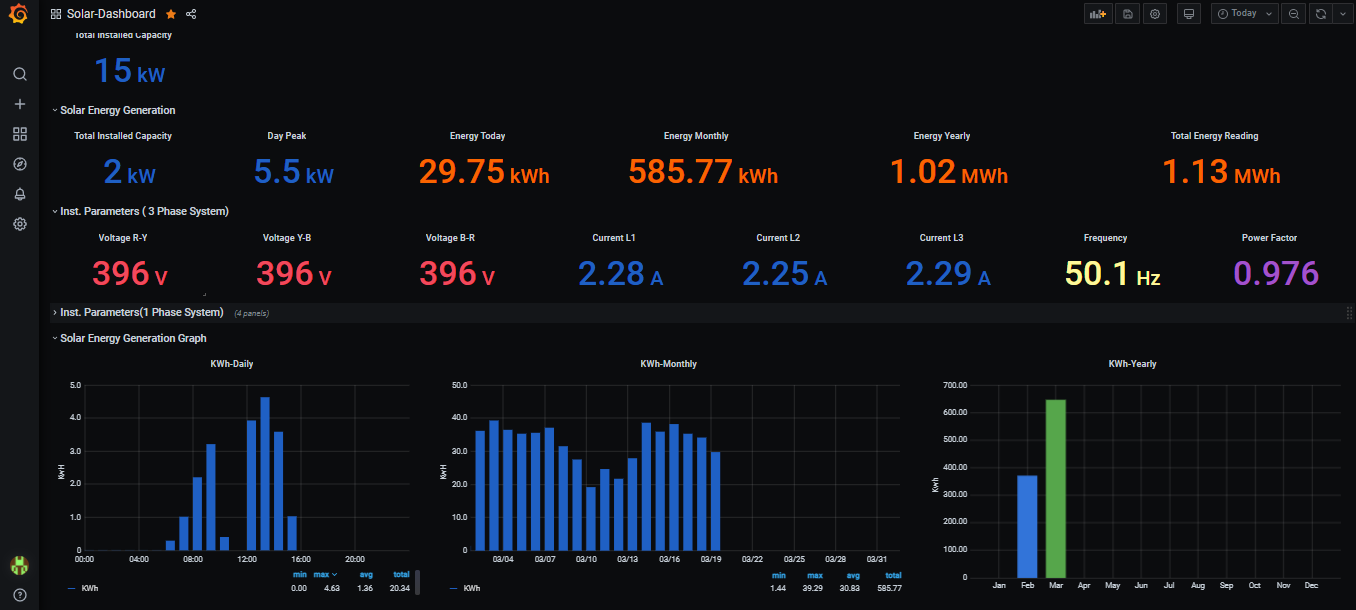Collapse the Solar Energy Generation row
The height and width of the screenshot is (610, 1356).
117,110
